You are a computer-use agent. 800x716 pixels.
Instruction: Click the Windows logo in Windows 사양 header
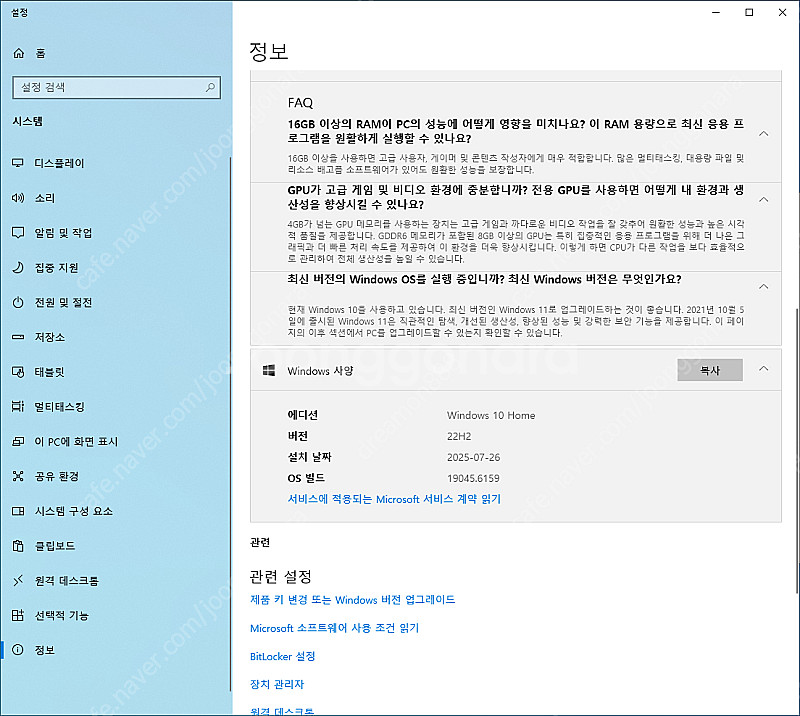click(269, 371)
